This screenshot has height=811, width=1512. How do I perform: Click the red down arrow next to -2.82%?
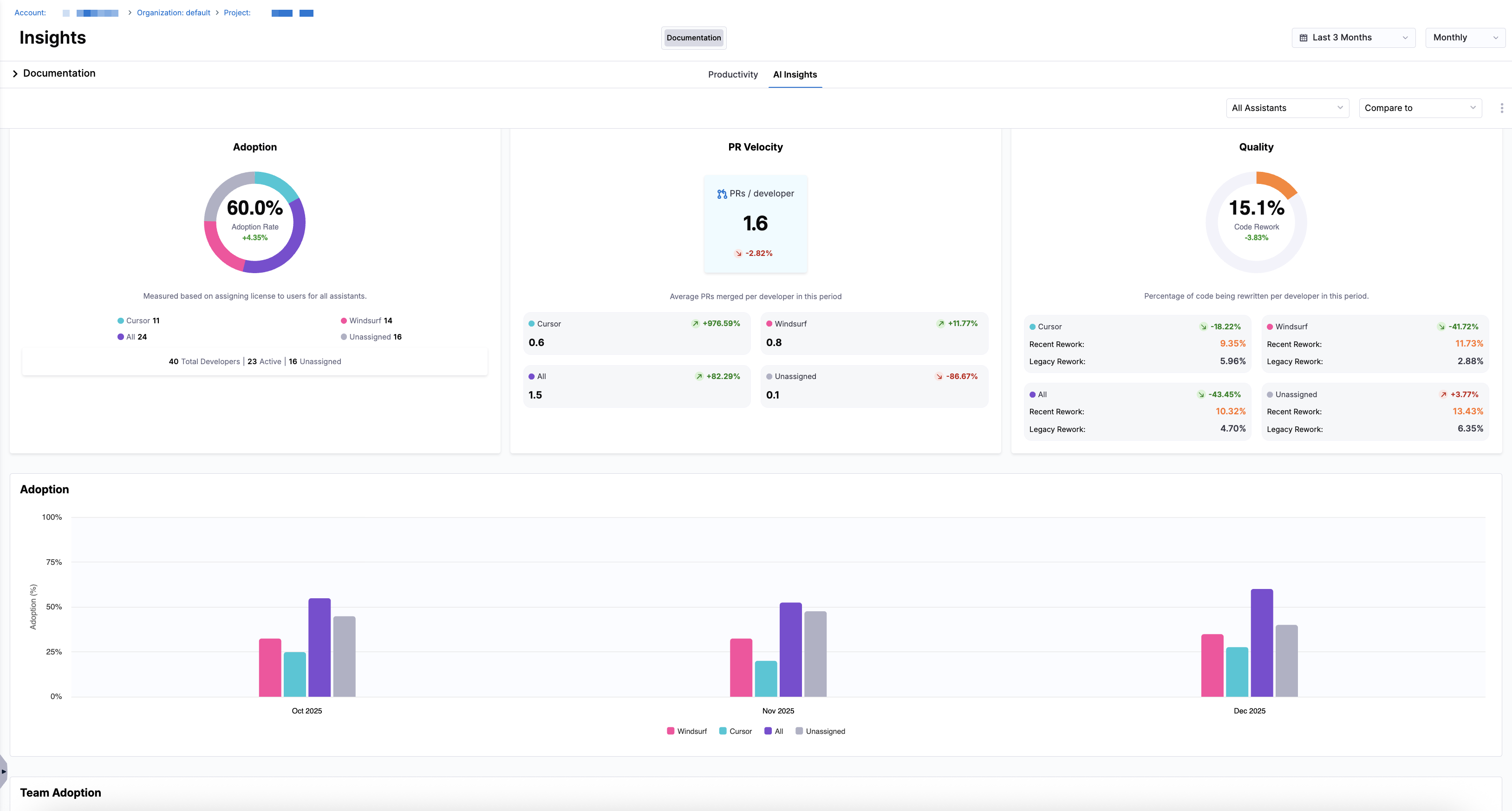(738, 254)
